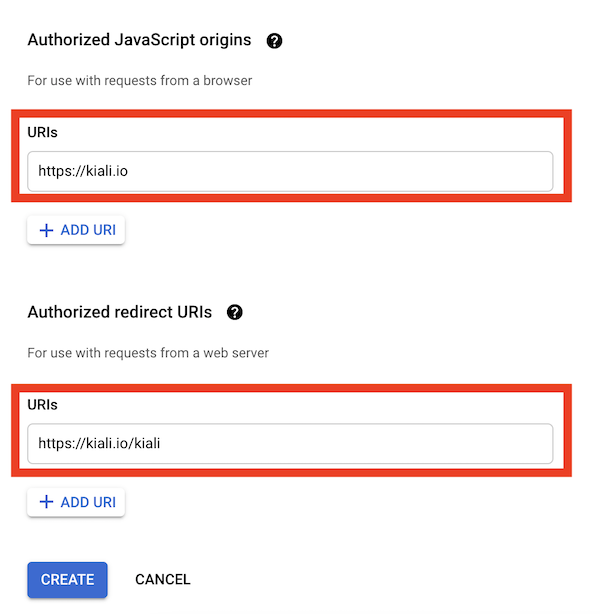Click 'For use with requests from a web server'
Screen dimensions: 600x614
point(148,352)
